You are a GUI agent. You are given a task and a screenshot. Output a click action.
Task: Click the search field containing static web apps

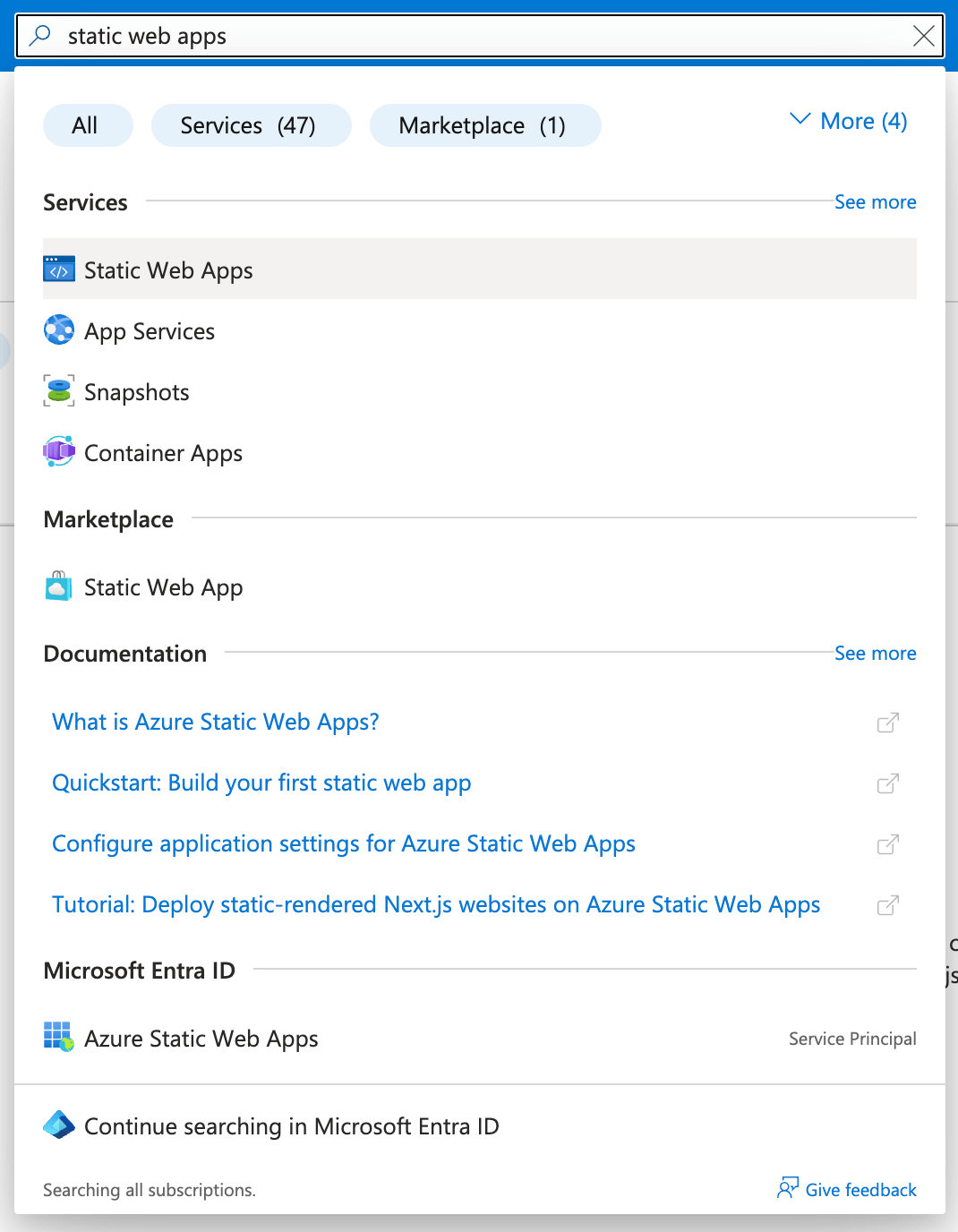[x=480, y=36]
